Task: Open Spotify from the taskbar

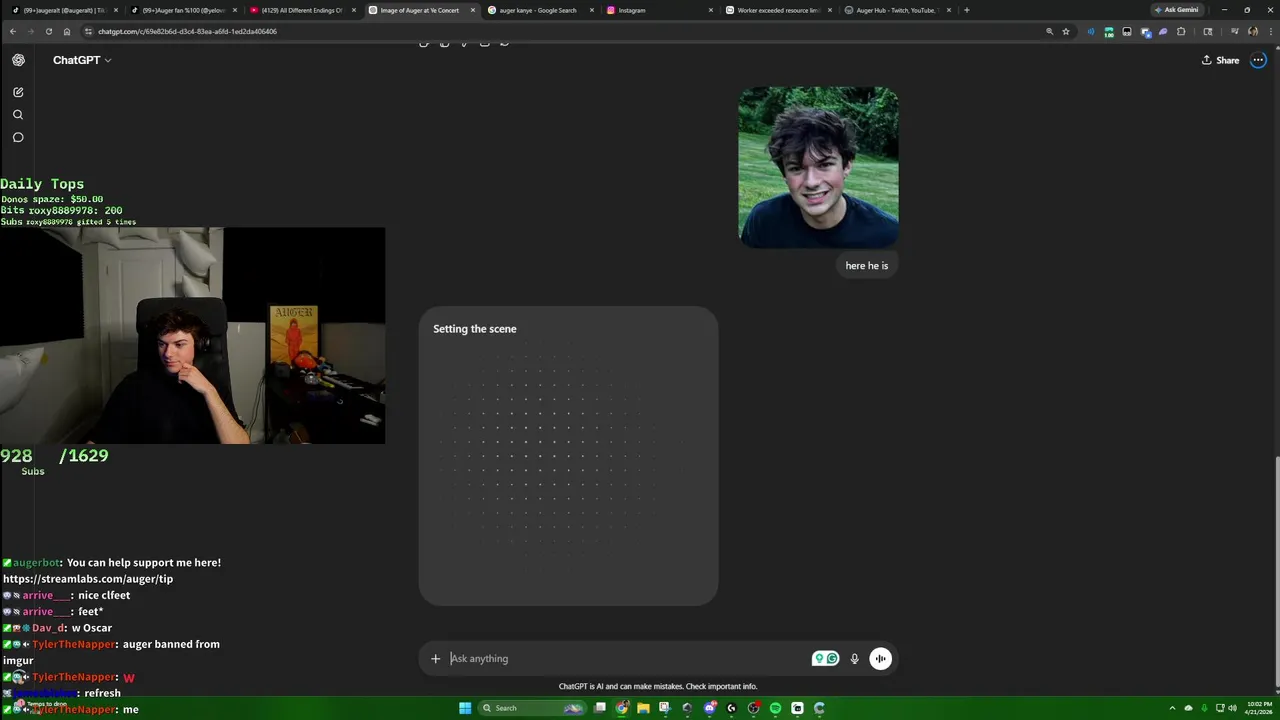Action: tap(775, 708)
